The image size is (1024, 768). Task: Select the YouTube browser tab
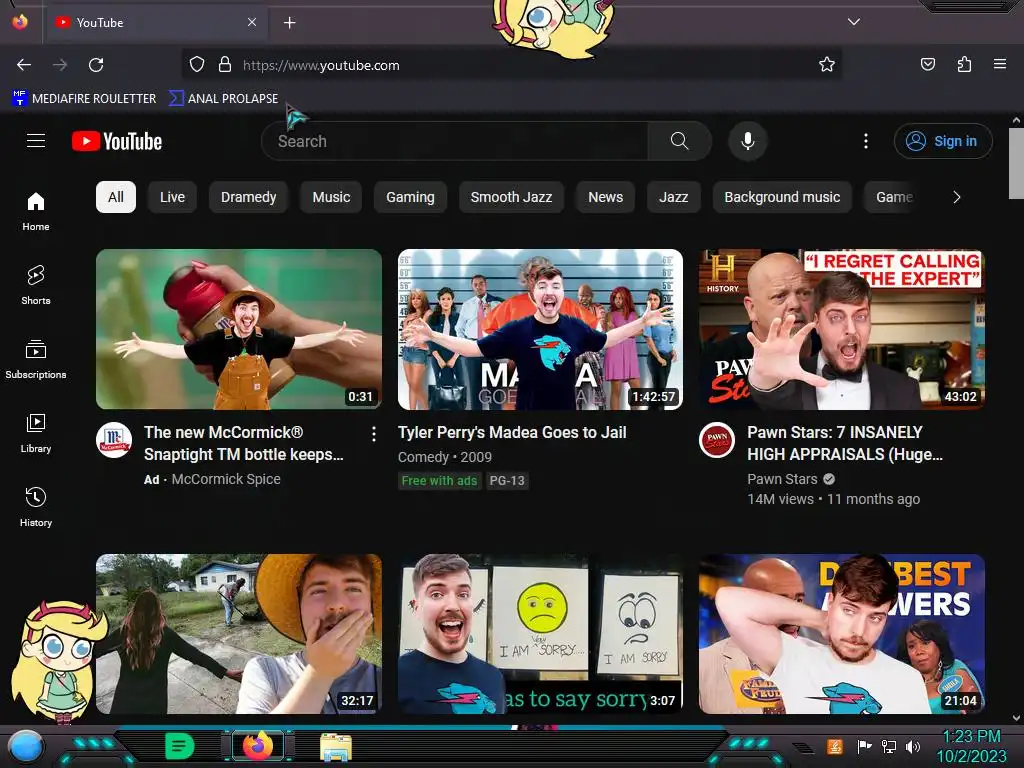(x=155, y=23)
